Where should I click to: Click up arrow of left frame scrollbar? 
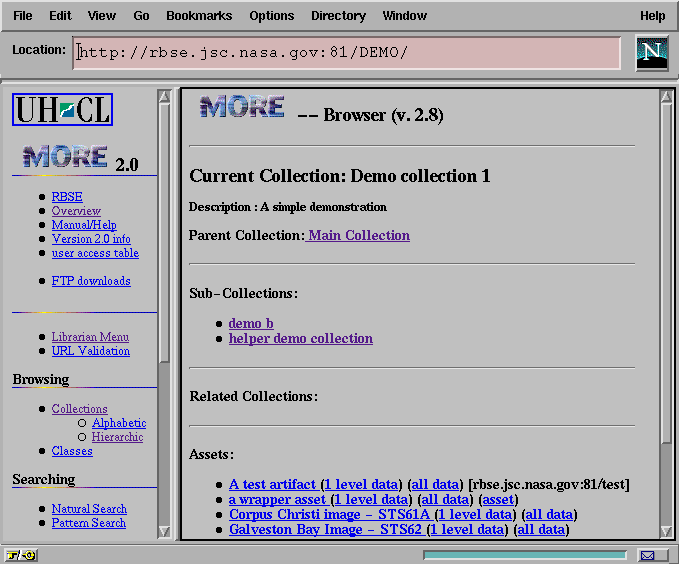[x=164, y=96]
